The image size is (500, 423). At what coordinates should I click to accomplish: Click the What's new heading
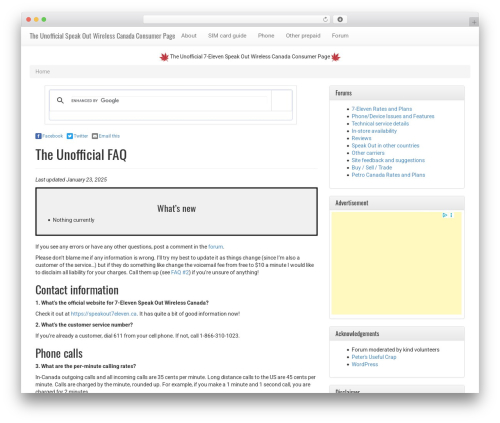(176, 209)
